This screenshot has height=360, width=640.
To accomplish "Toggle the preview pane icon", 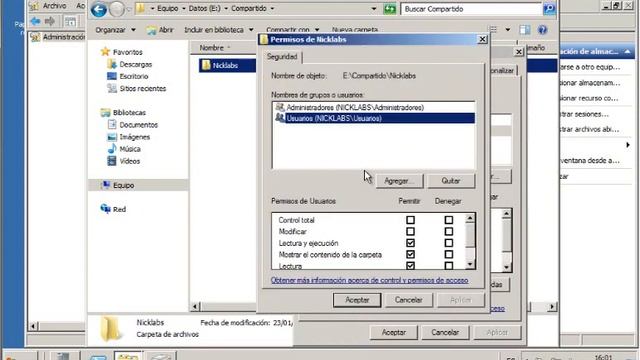I will (x=524, y=30).
